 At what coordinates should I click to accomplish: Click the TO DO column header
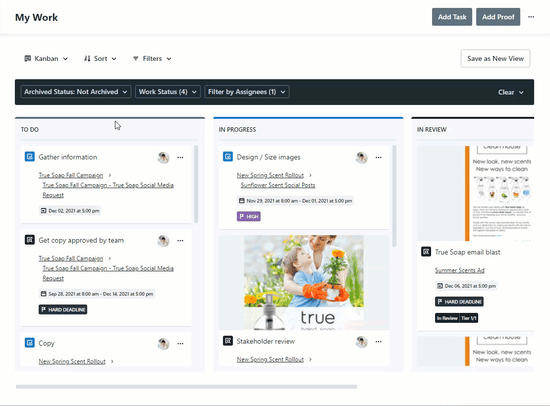30,129
